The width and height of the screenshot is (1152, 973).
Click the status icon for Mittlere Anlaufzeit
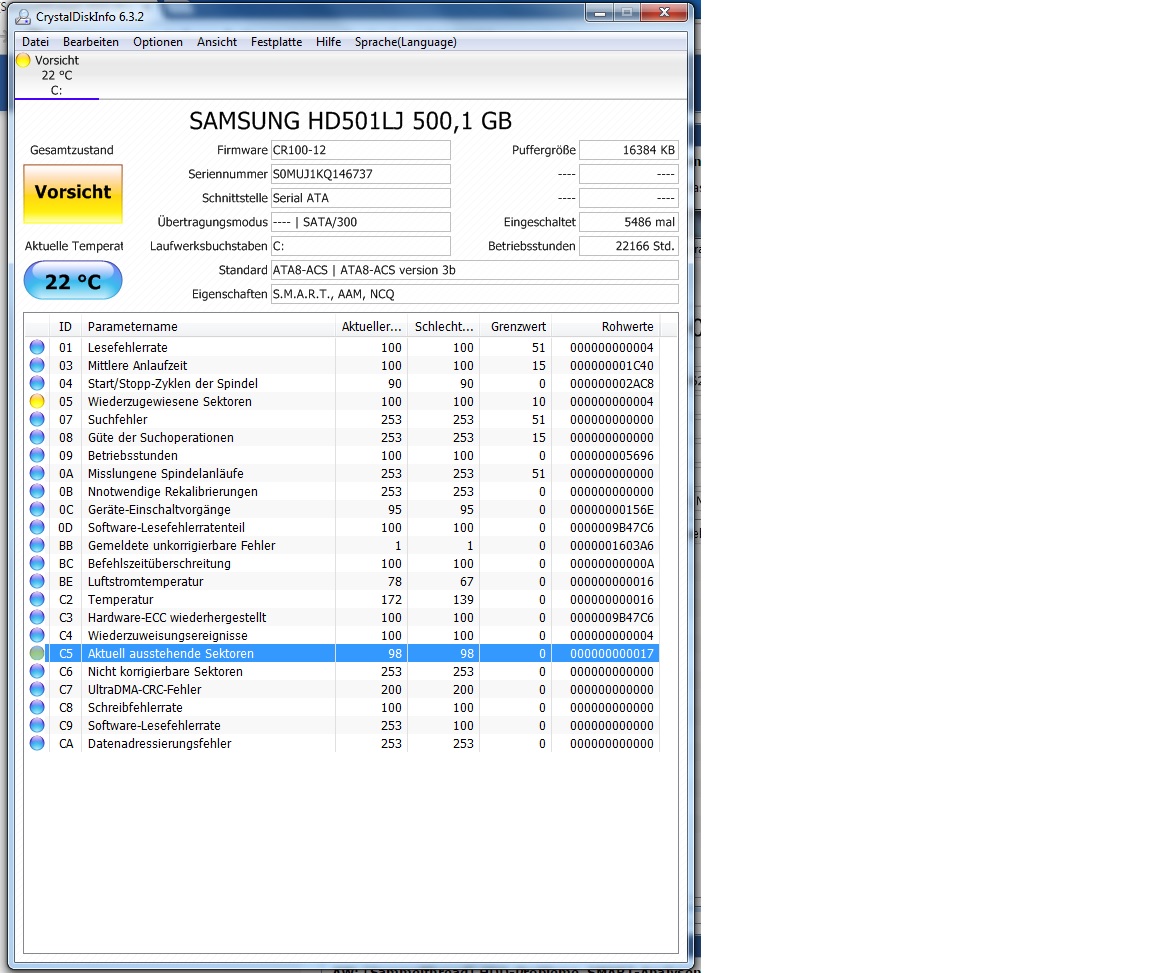point(37,365)
